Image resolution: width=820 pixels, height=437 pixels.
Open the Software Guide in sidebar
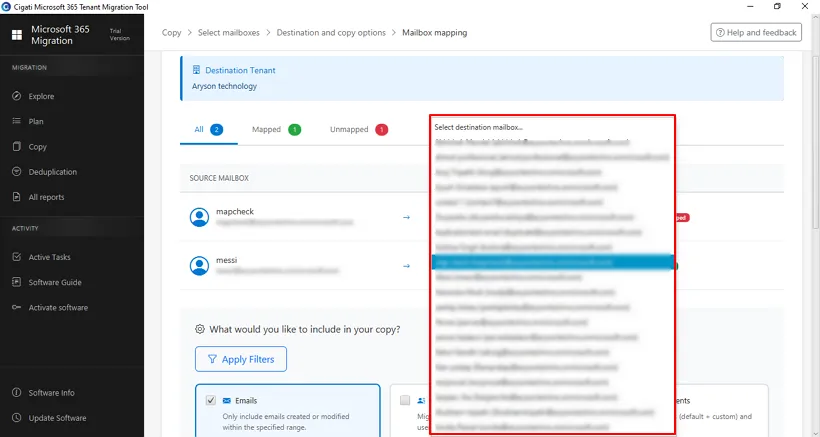(55, 282)
